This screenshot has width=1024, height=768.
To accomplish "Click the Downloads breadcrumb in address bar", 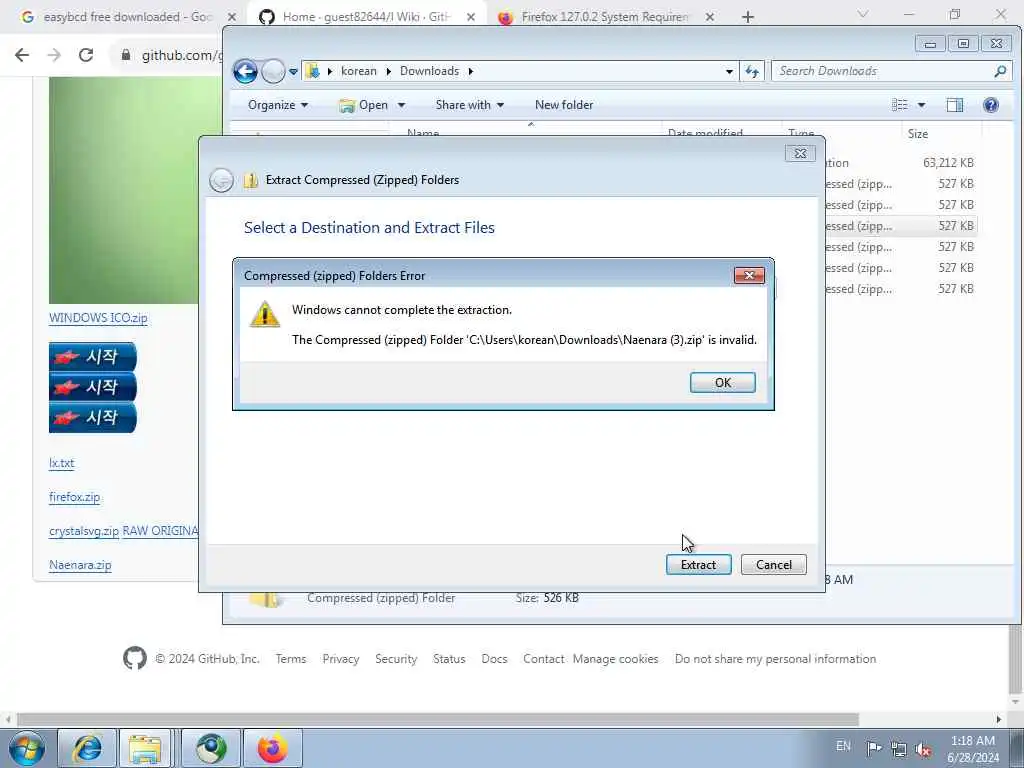I will click(429, 71).
